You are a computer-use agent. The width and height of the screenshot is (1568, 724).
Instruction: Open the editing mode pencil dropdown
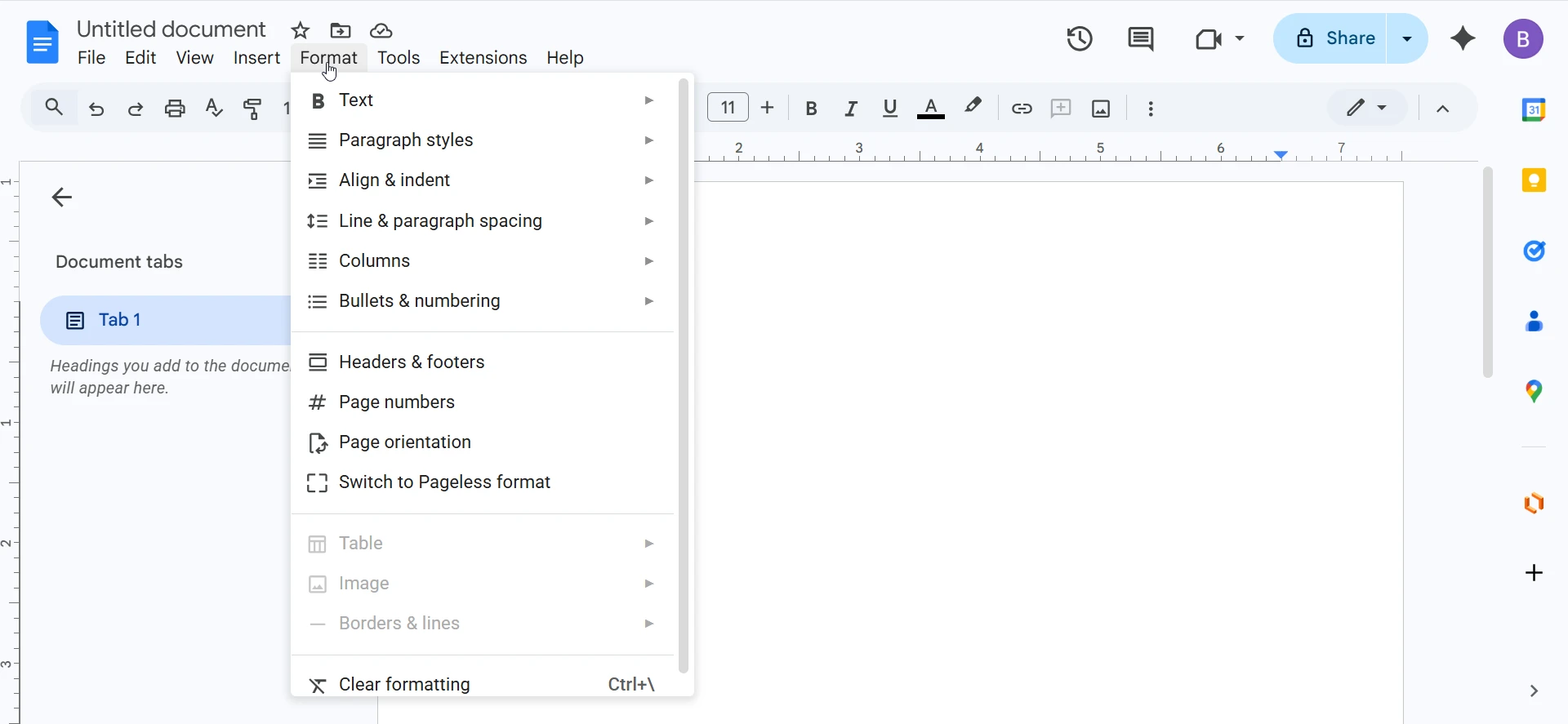click(1367, 108)
